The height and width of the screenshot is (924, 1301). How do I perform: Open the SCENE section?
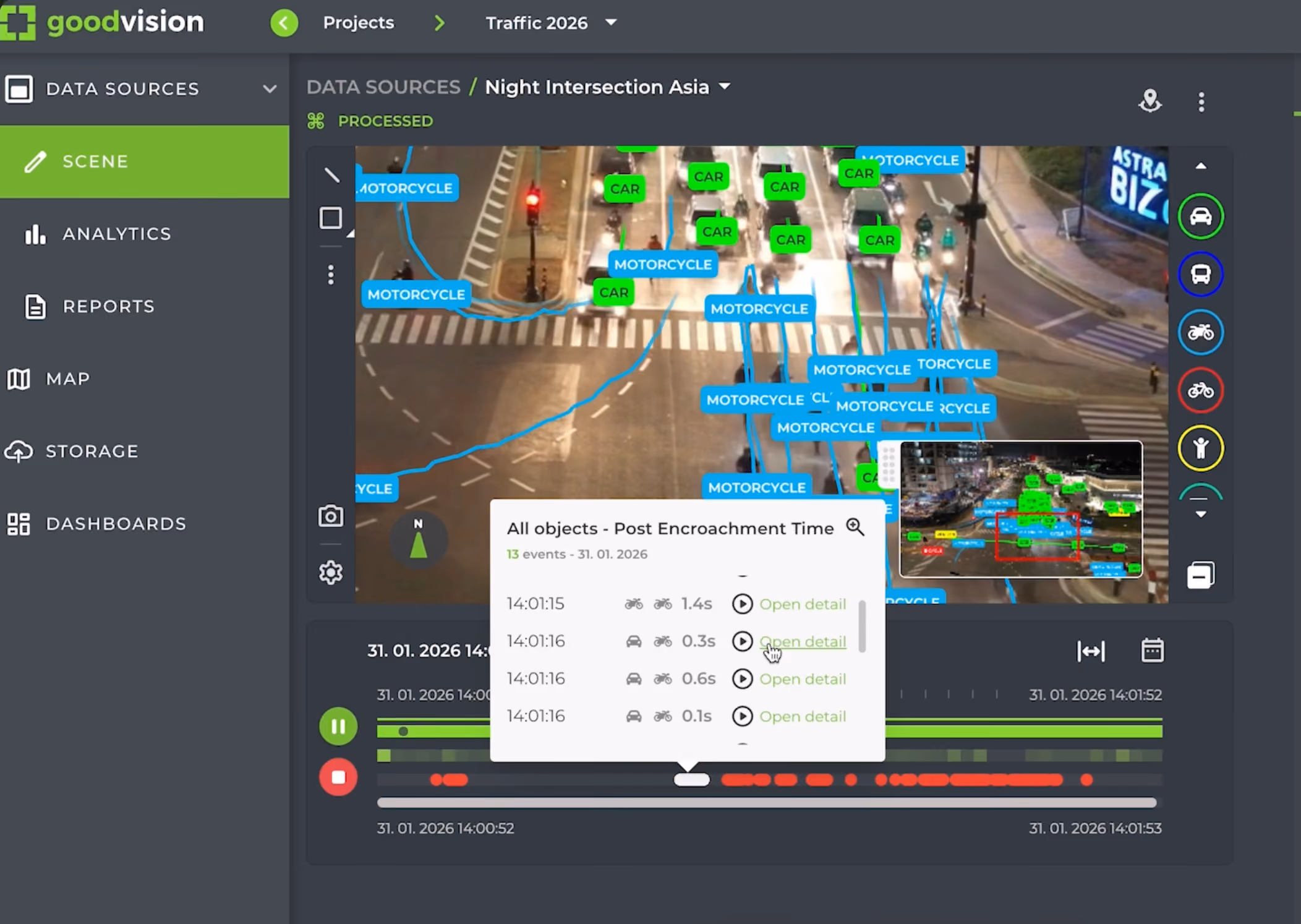(145, 161)
